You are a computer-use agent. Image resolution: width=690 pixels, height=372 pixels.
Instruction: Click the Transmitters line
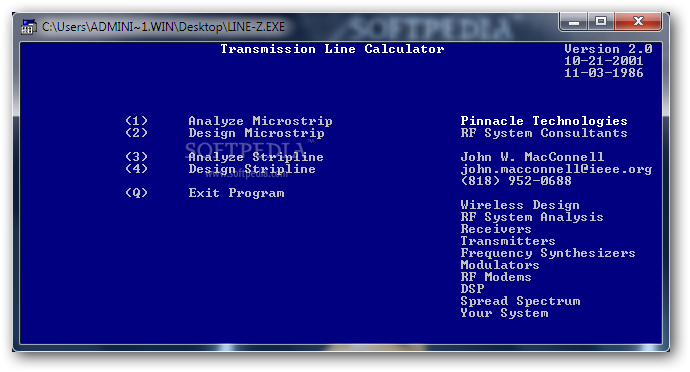tap(508, 241)
